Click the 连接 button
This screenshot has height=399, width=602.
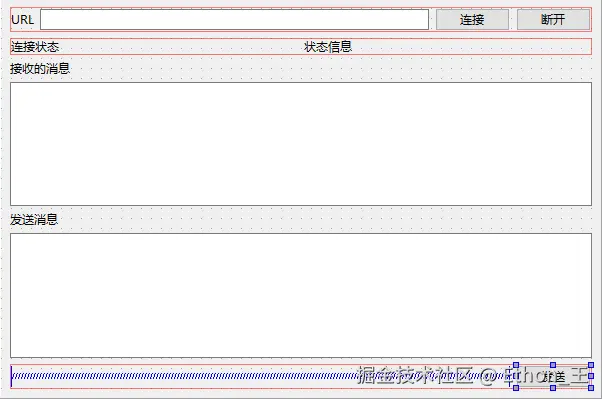click(472, 20)
